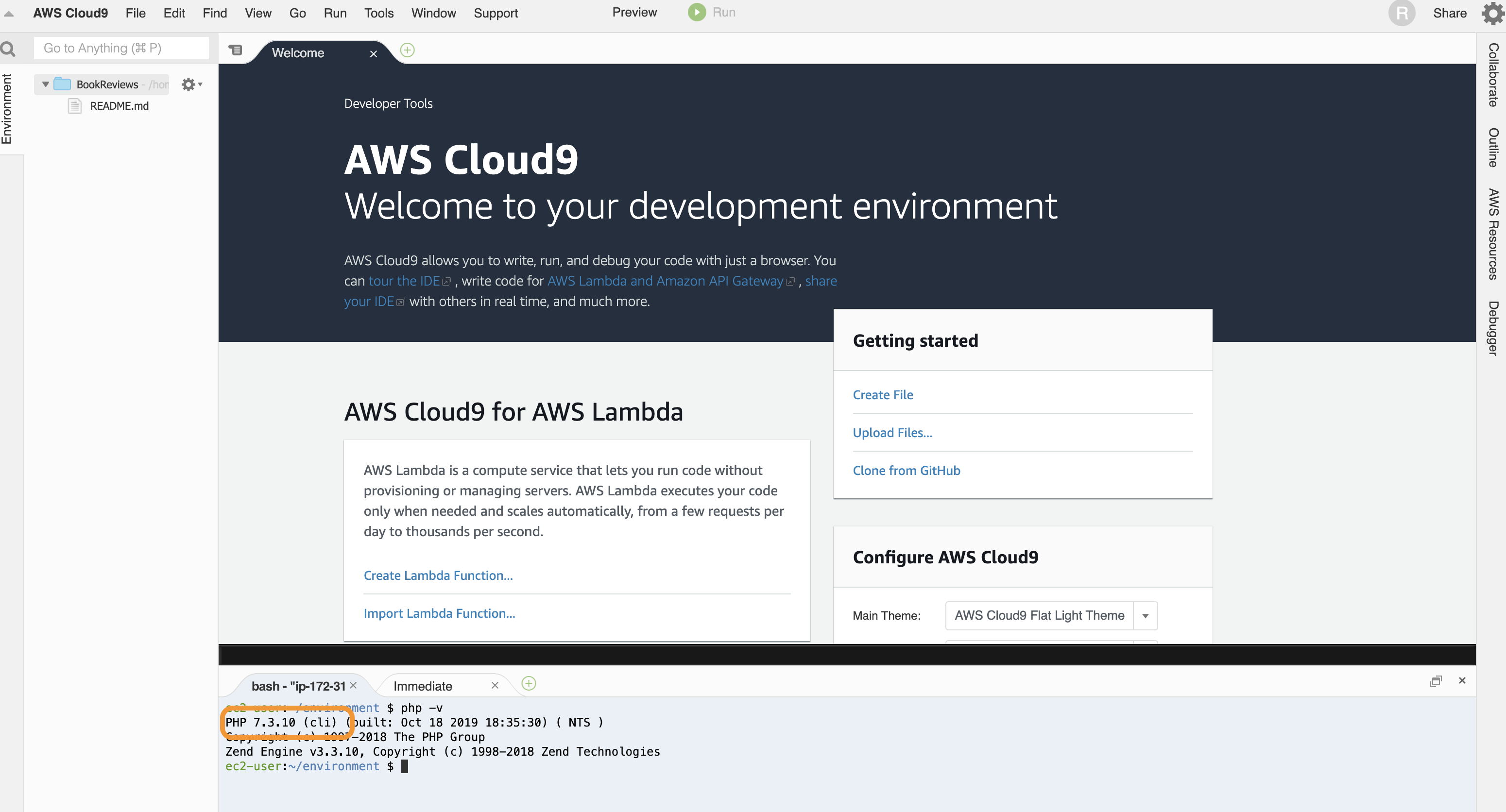Click Clone from GitHub link
Viewport: 1506px width, 812px height.
[906, 471]
